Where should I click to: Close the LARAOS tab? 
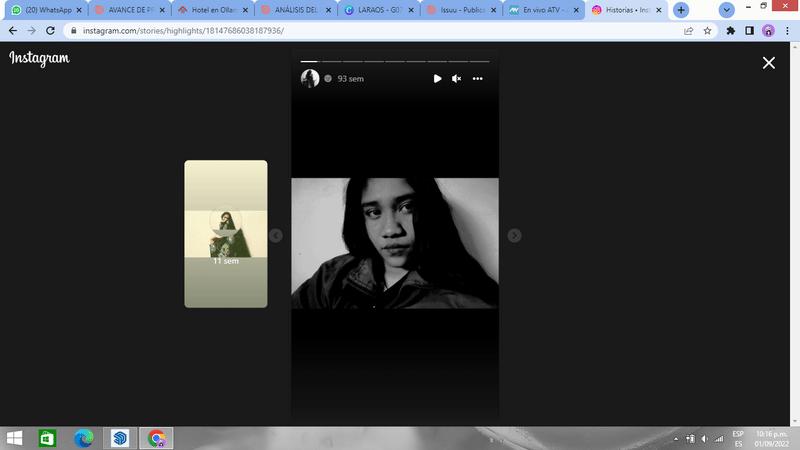(411, 10)
